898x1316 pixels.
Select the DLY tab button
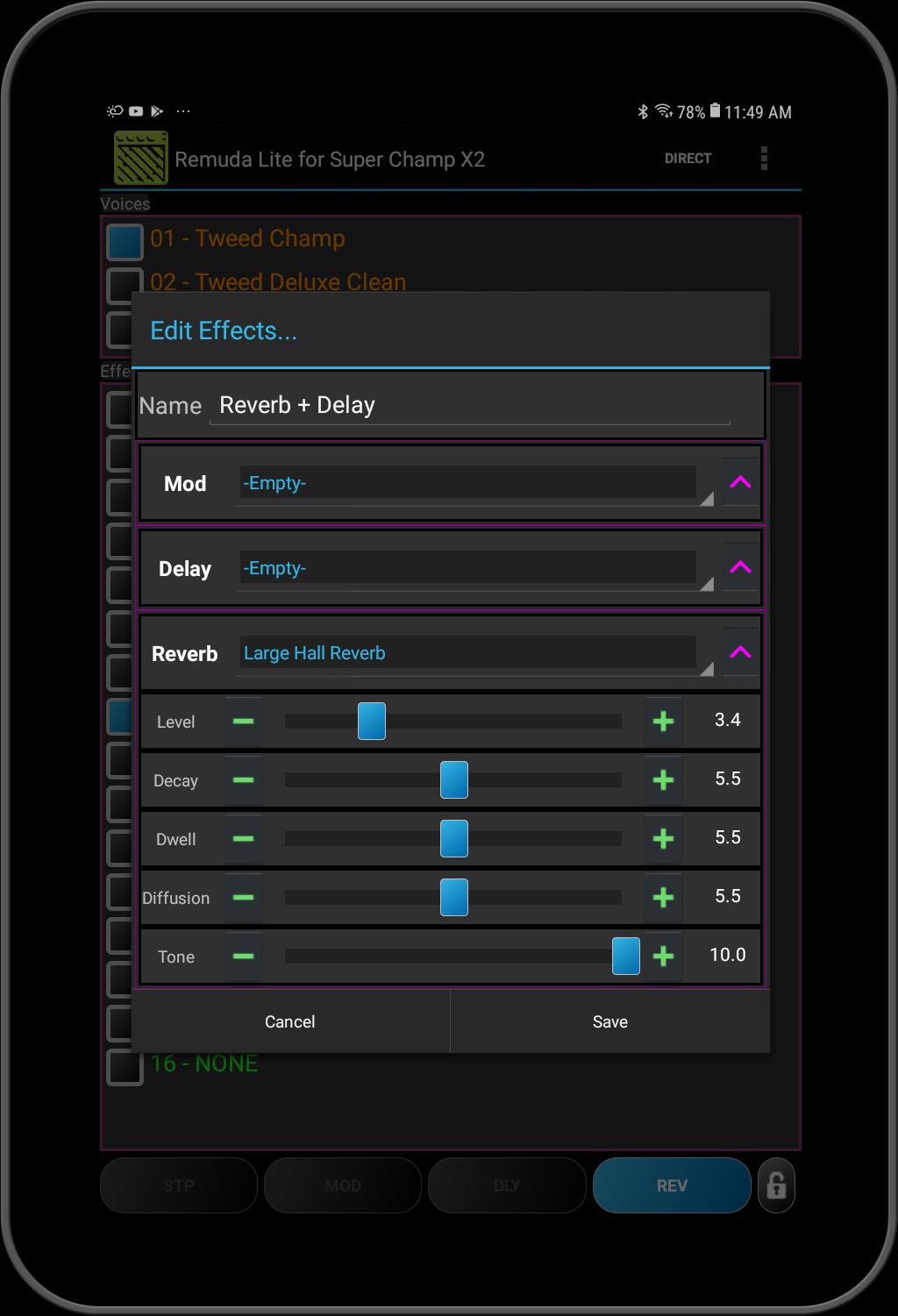tap(507, 1185)
